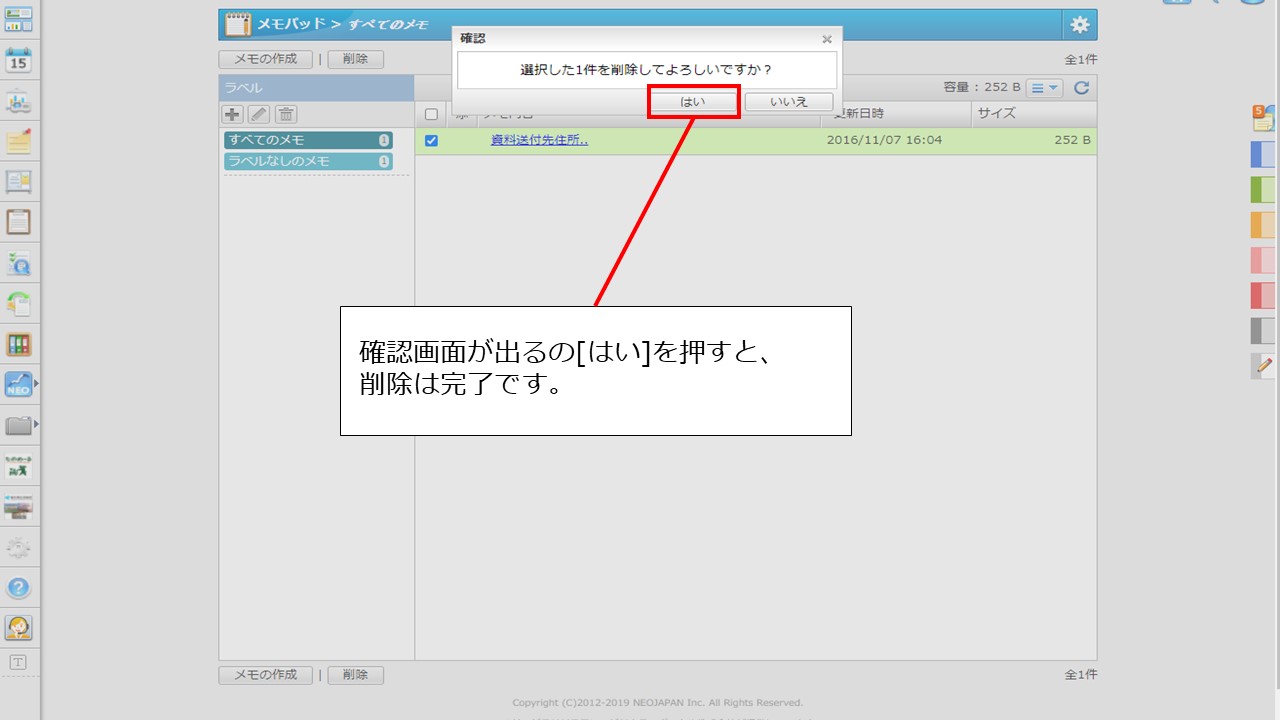
Task: Toggle the select-all checkbox in table header
Action: [432, 115]
